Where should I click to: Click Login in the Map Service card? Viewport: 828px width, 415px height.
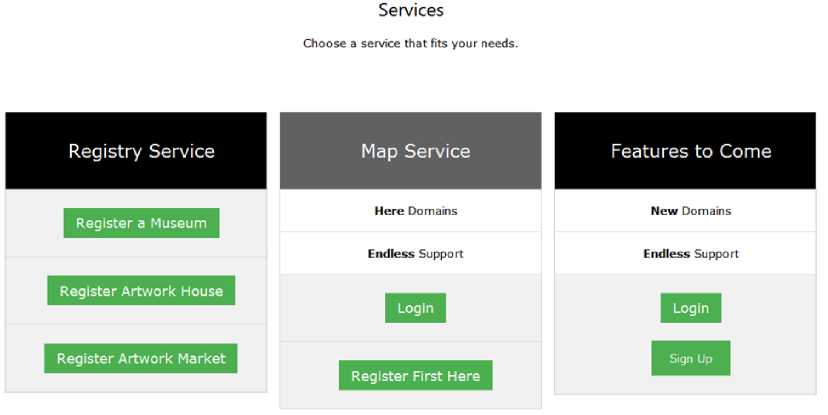point(415,308)
